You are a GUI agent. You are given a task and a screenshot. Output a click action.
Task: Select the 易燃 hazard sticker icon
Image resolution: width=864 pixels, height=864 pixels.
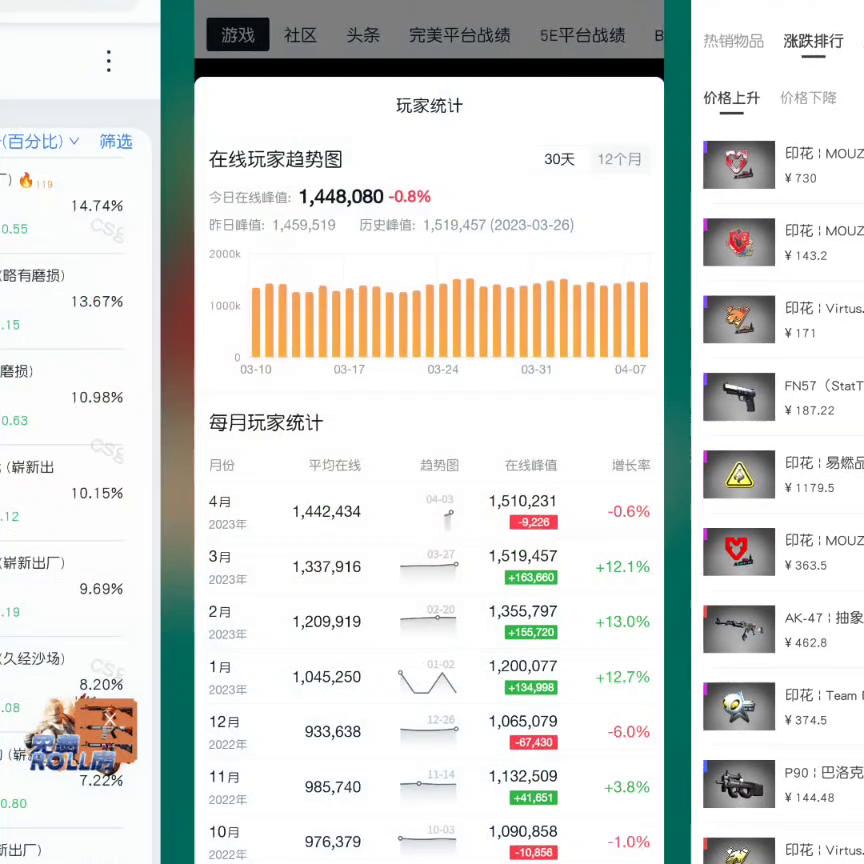pos(739,474)
